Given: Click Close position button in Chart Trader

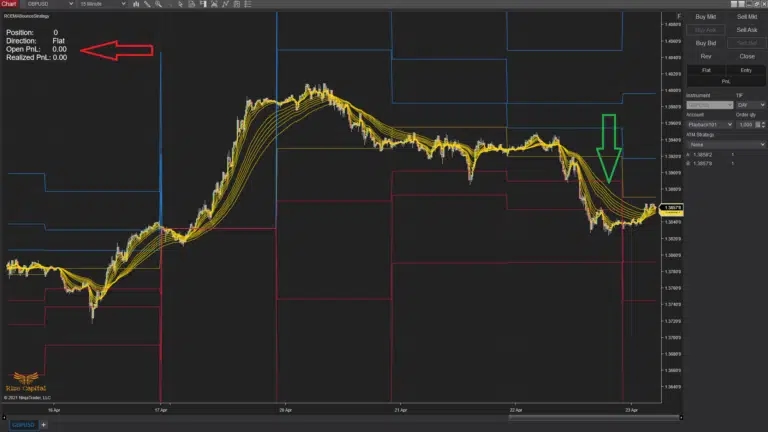Looking at the screenshot, I should click(x=746, y=56).
